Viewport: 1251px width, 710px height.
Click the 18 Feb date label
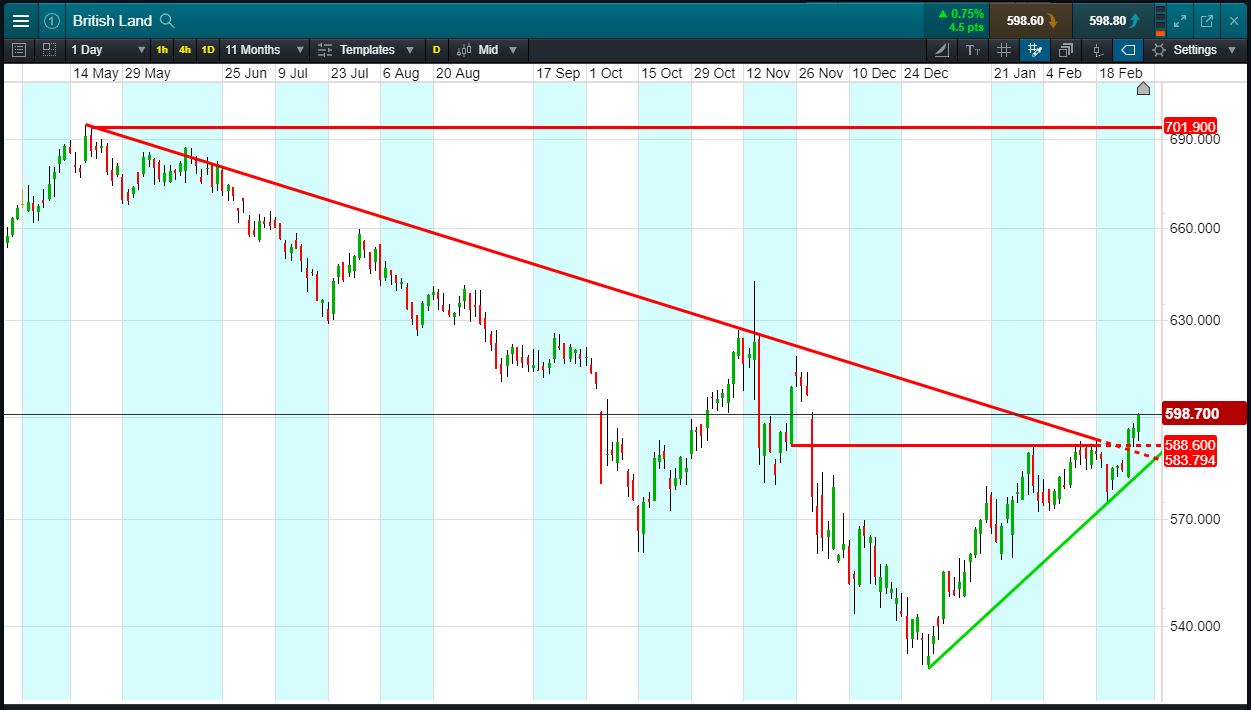(x=1121, y=73)
